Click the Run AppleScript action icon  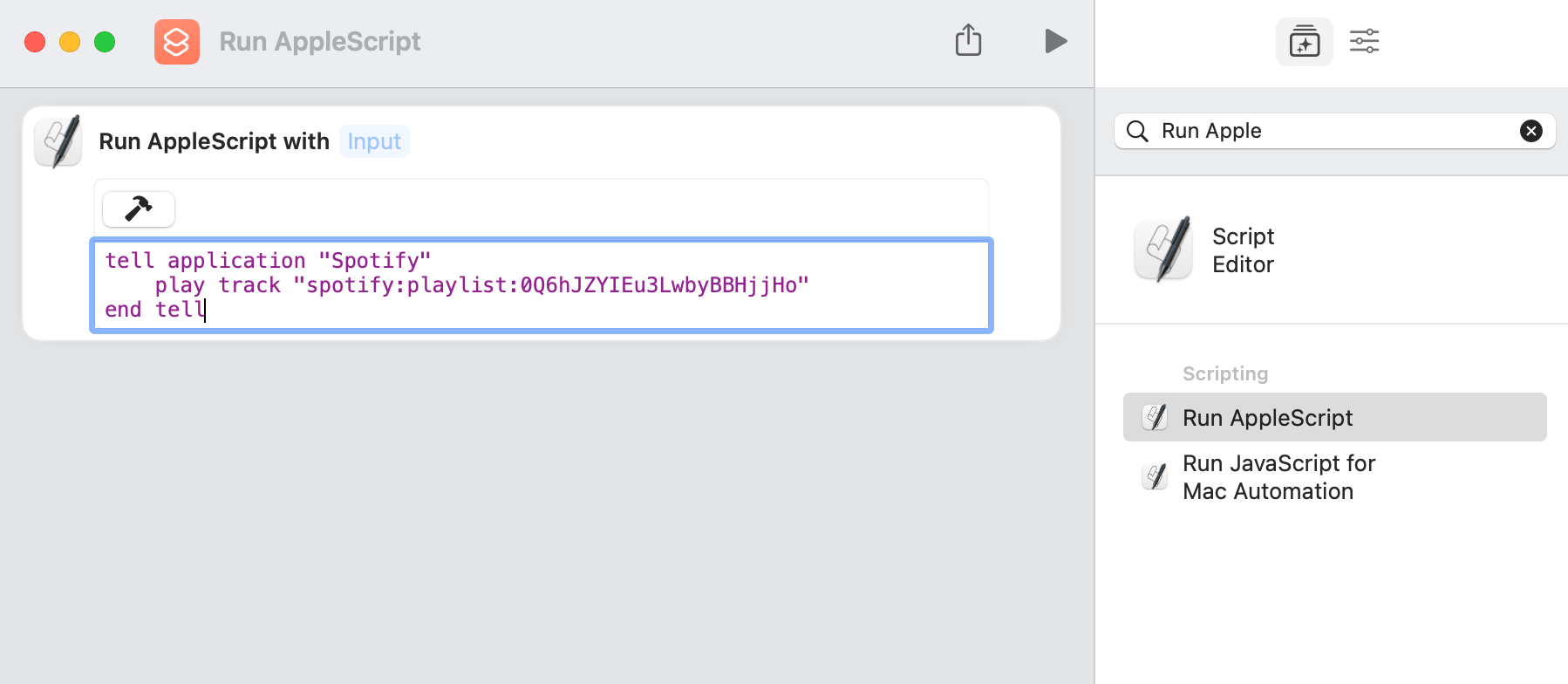[58, 140]
